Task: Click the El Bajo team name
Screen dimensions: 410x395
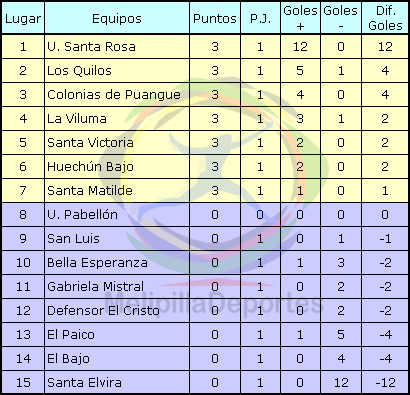Action: (68, 359)
